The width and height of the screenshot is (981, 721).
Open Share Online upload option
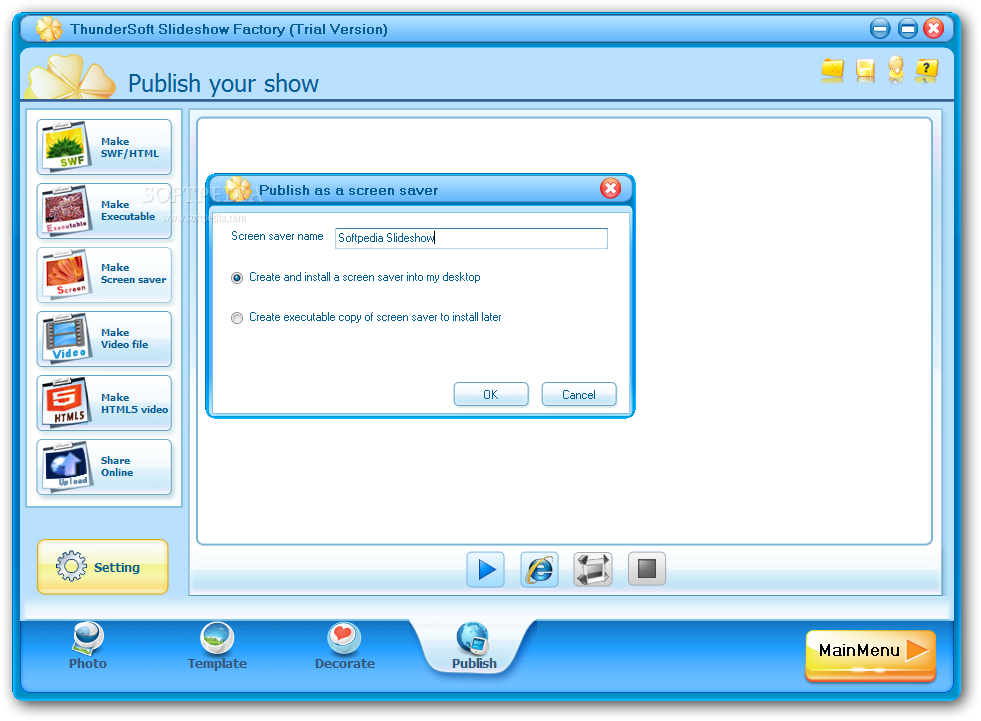(x=104, y=467)
